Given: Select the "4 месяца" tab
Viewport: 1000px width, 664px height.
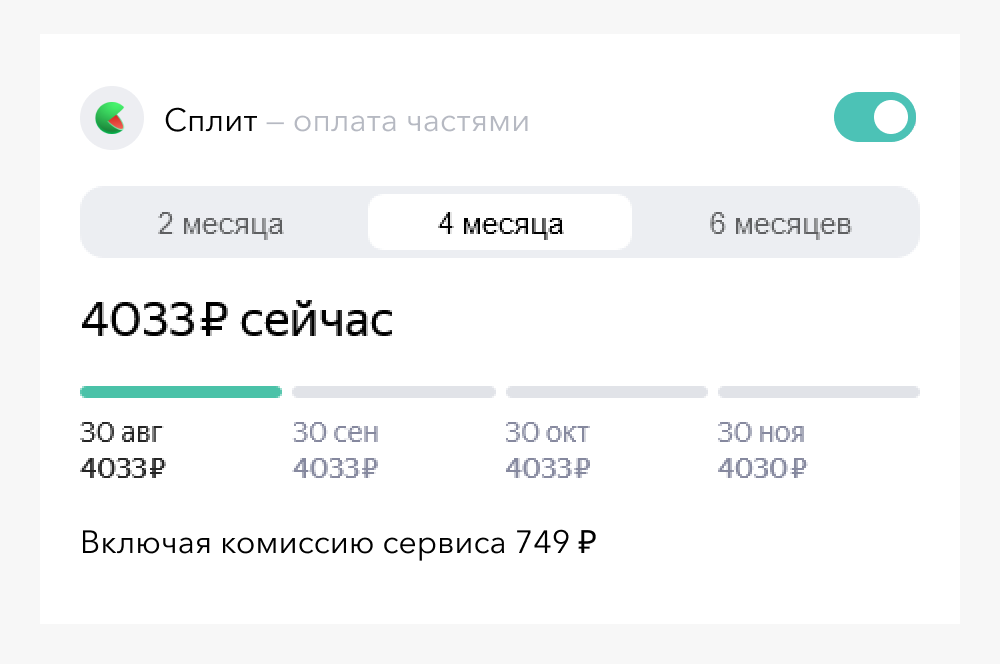Looking at the screenshot, I should 500,224.
